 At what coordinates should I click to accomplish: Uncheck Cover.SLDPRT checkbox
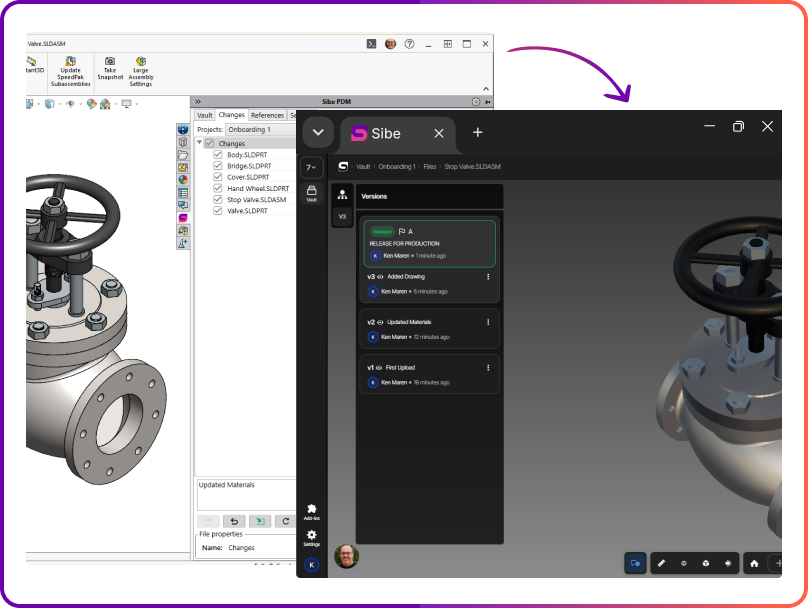tap(218, 177)
